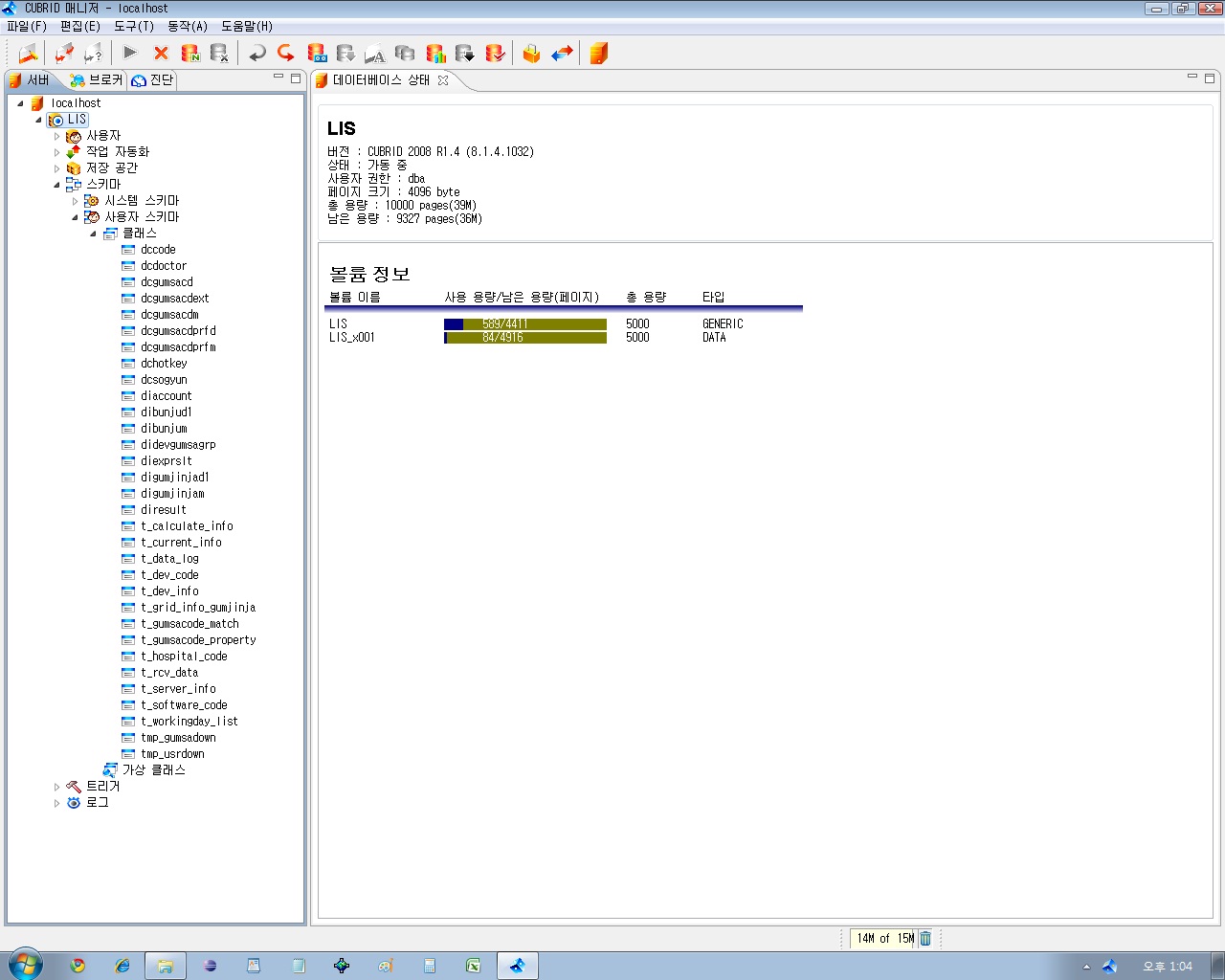Switch to the 진단 tab
This screenshot has height=980, width=1225.
(x=153, y=80)
